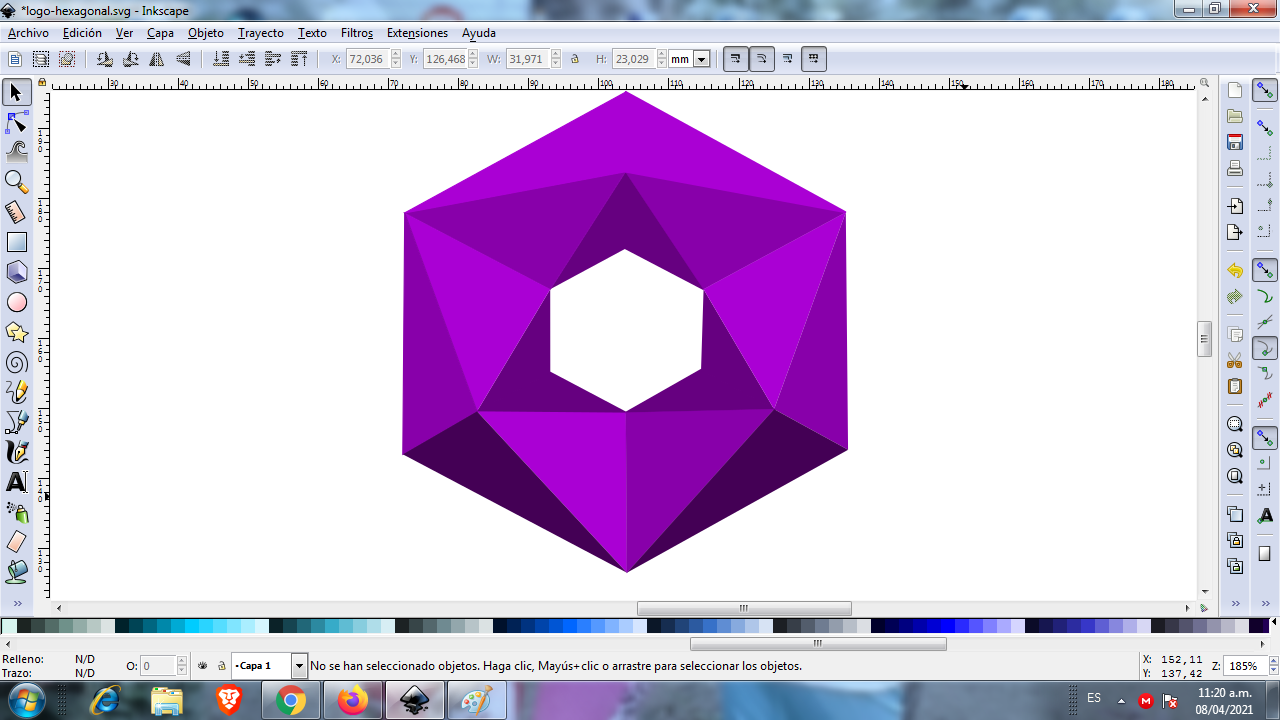Open the mm units dropdown
The width and height of the screenshot is (1280, 720).
[x=702, y=59]
